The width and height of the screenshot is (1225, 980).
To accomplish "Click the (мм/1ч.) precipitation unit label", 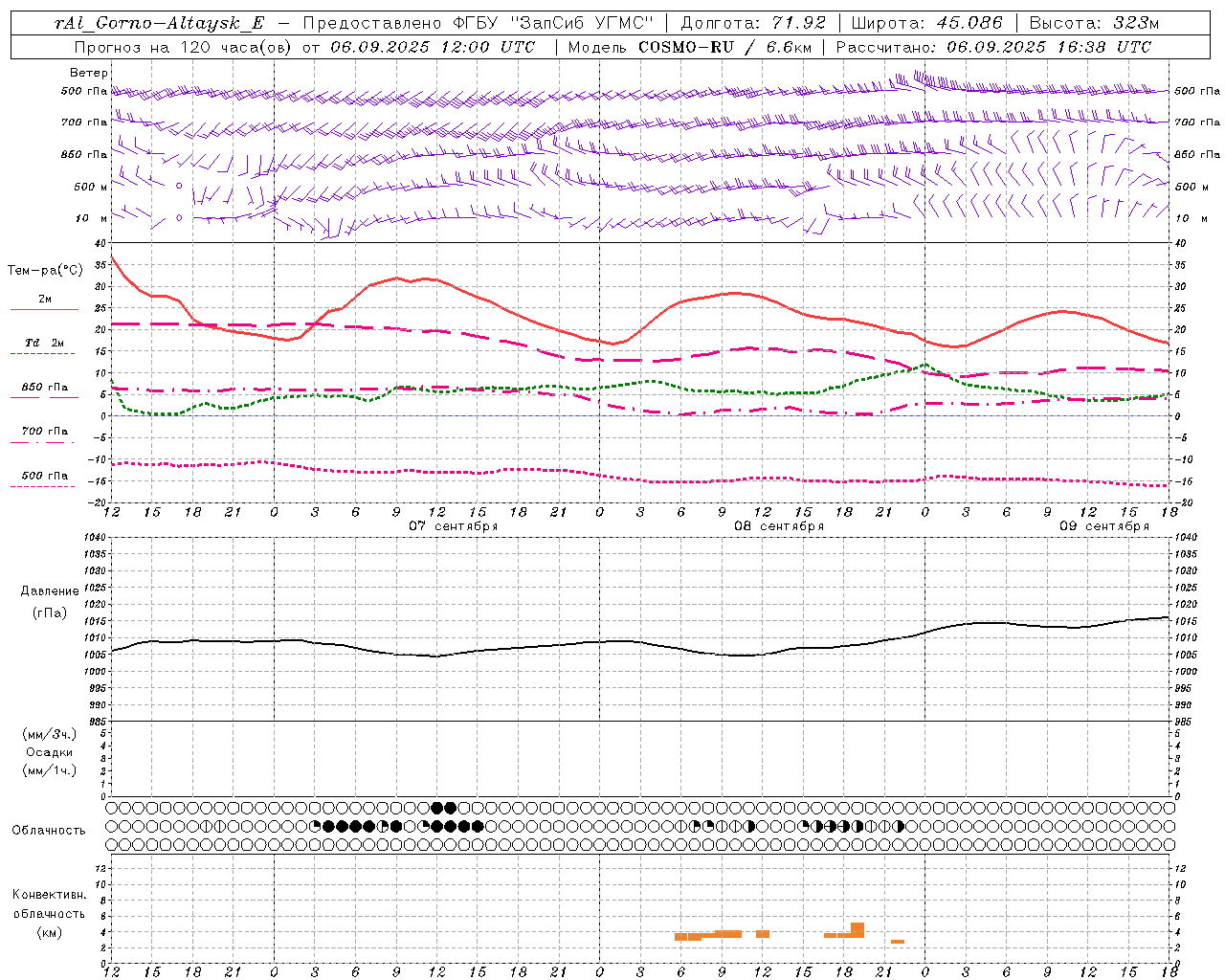I will pos(50,770).
